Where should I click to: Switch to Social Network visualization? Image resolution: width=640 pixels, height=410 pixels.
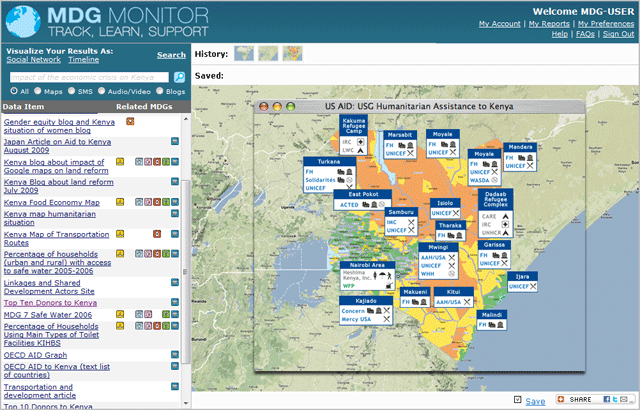33,60
